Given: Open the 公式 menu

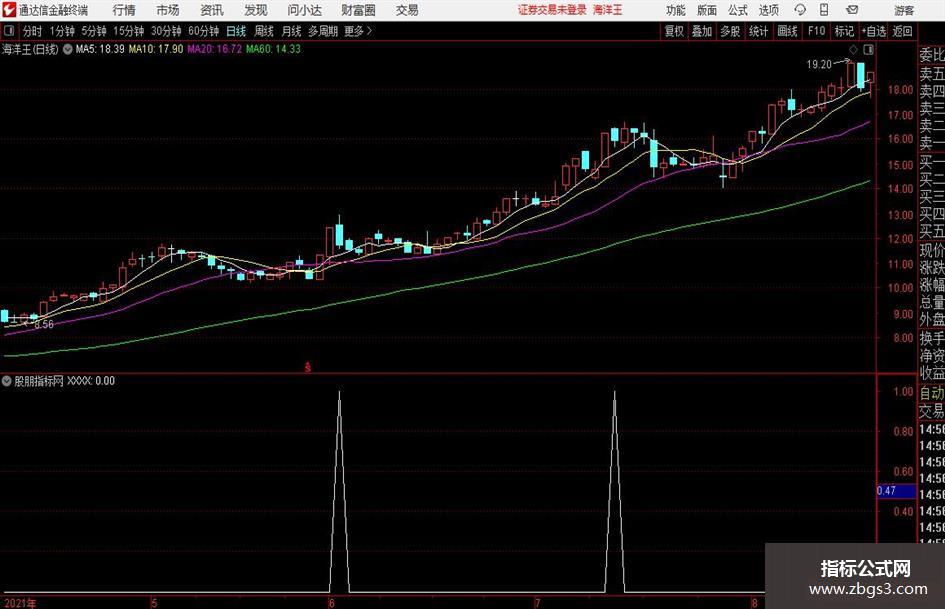Looking at the screenshot, I should 738,10.
